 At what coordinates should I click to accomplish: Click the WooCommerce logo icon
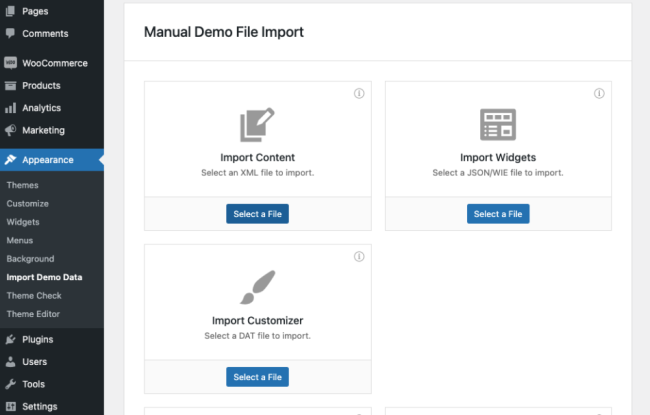point(10,63)
